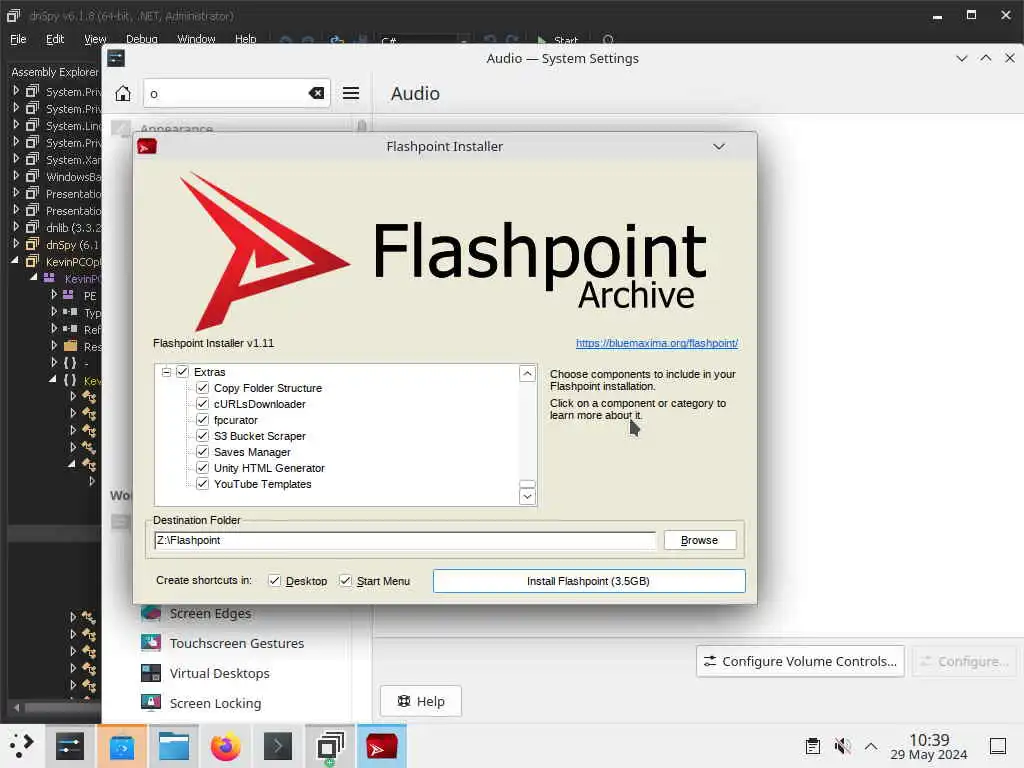Expand the System.Xaml assembly node
The height and width of the screenshot is (768, 1024).
[16, 159]
